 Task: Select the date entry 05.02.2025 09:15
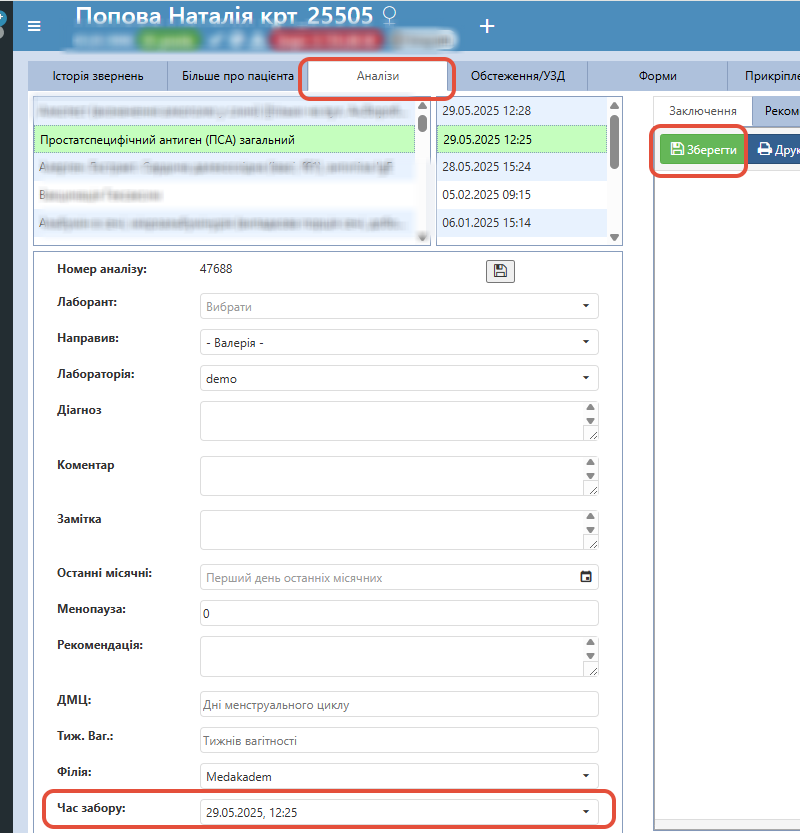tap(522, 194)
